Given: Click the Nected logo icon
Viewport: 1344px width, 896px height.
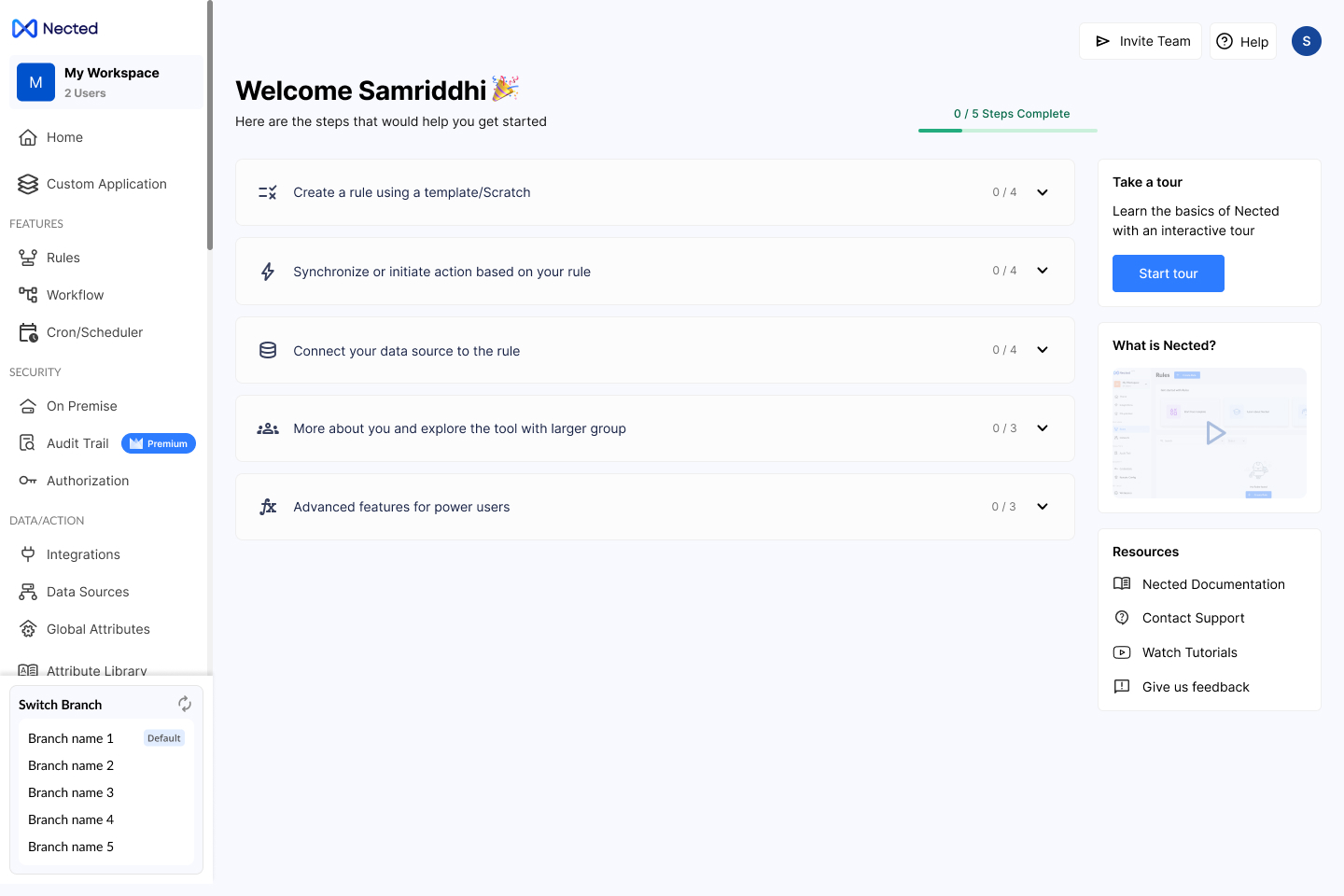Looking at the screenshot, I should [25, 29].
